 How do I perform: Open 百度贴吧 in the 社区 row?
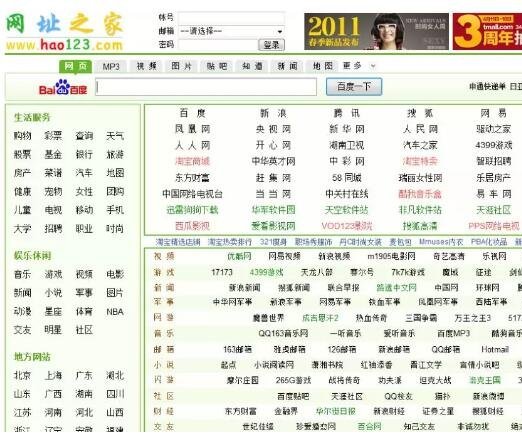(293, 397)
